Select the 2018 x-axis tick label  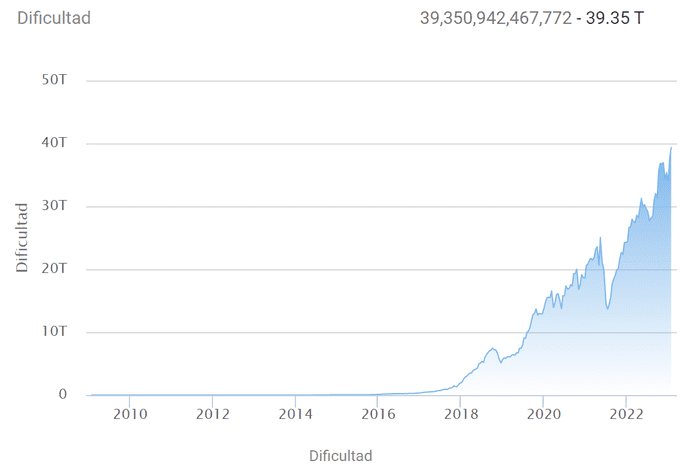460,414
